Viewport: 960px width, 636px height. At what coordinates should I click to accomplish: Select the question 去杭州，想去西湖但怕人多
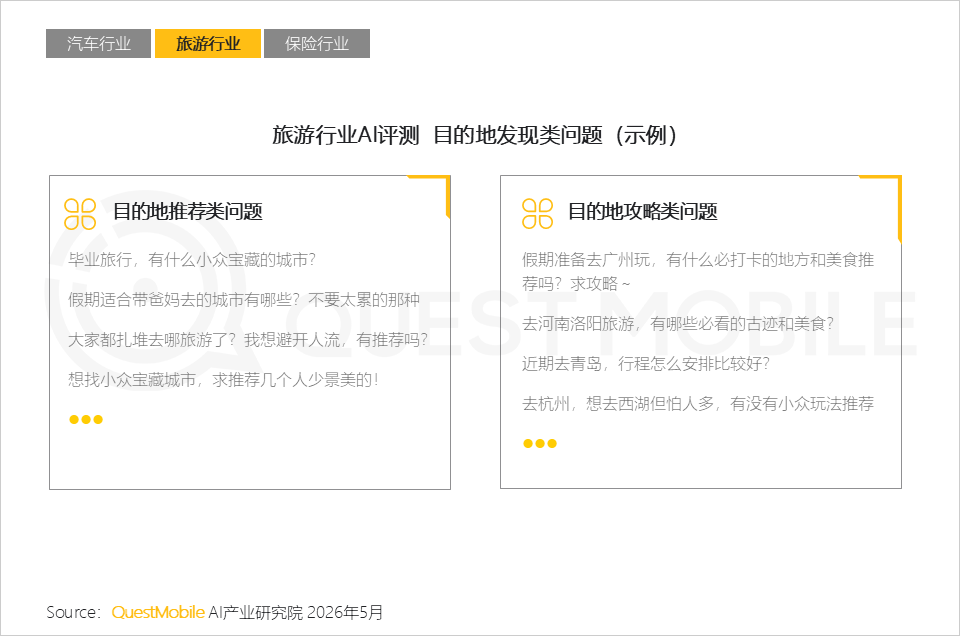pyautogui.click(x=698, y=403)
